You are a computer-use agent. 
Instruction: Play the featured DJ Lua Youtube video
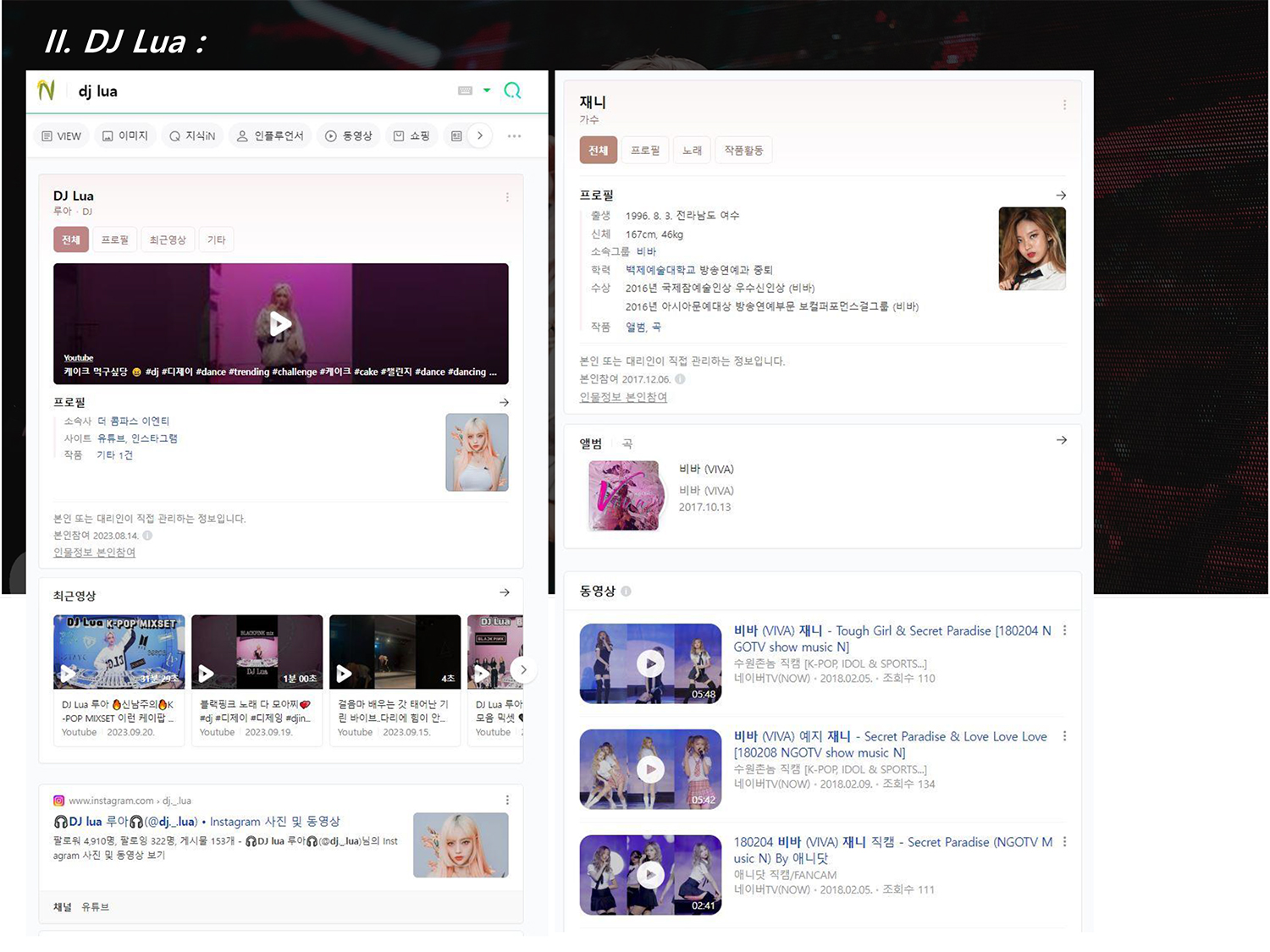280,323
